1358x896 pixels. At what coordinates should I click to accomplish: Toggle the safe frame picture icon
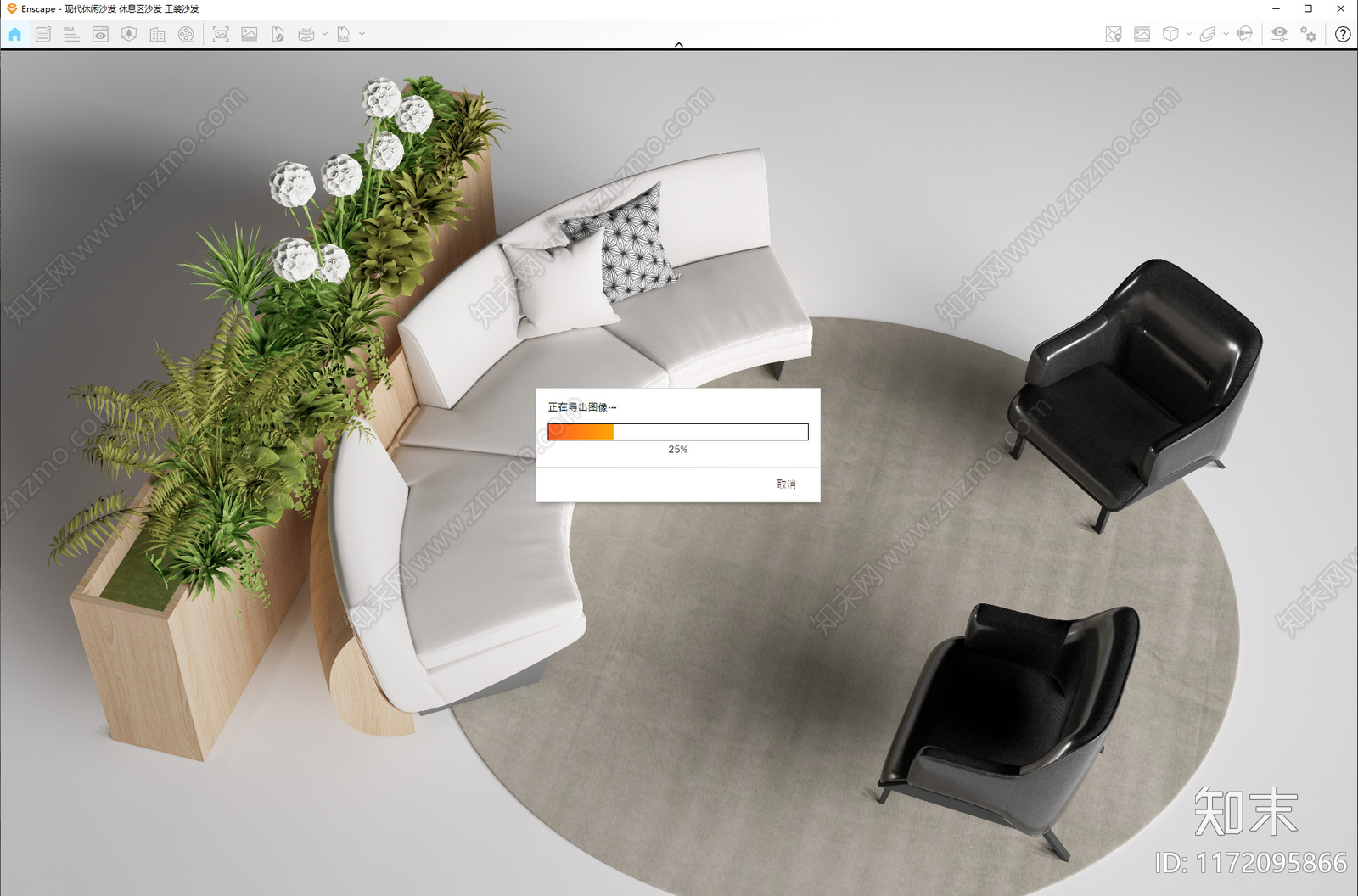click(1142, 34)
